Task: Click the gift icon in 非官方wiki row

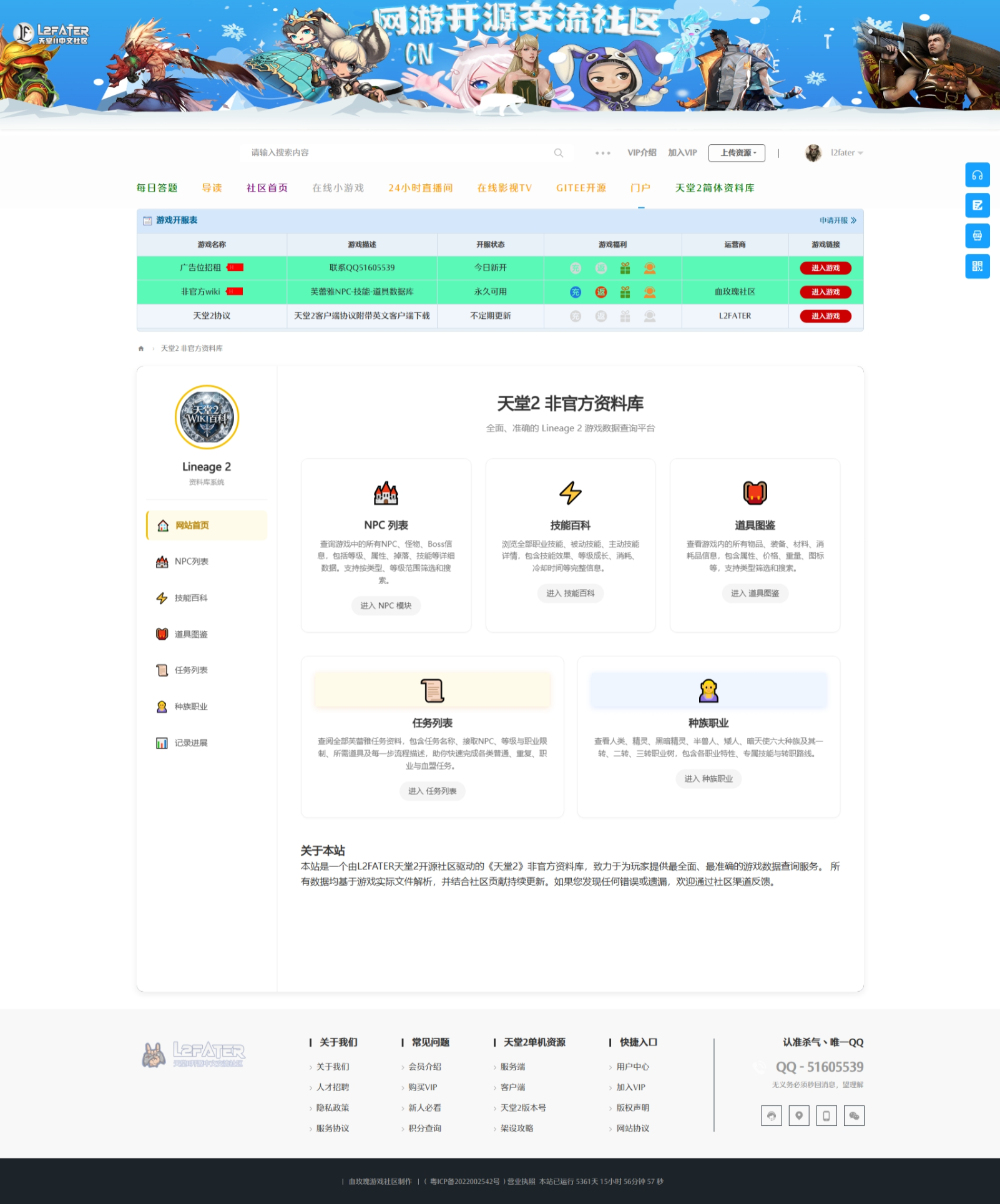Action: pyautogui.click(x=625, y=292)
